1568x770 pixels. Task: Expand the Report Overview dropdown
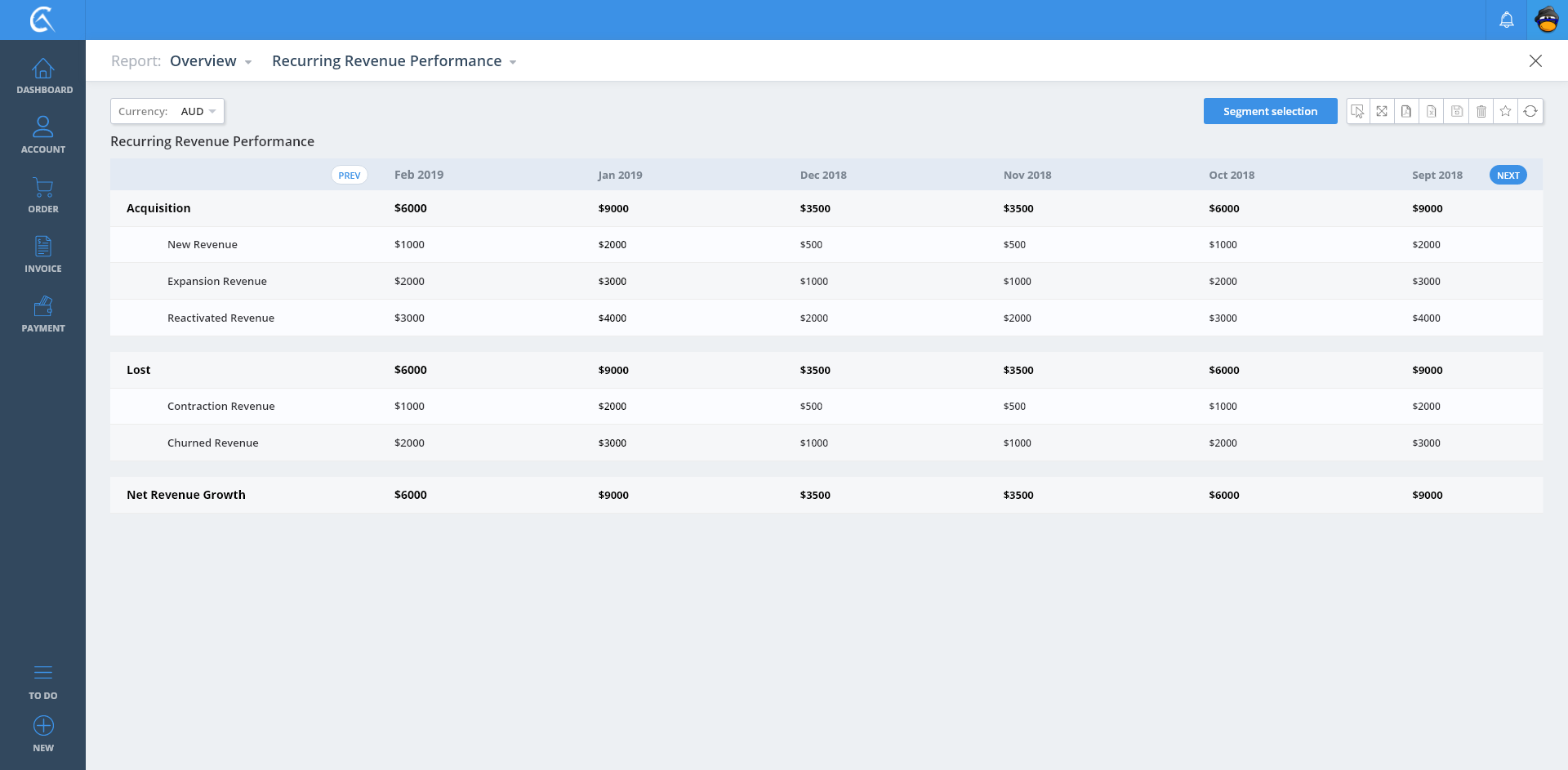click(211, 61)
